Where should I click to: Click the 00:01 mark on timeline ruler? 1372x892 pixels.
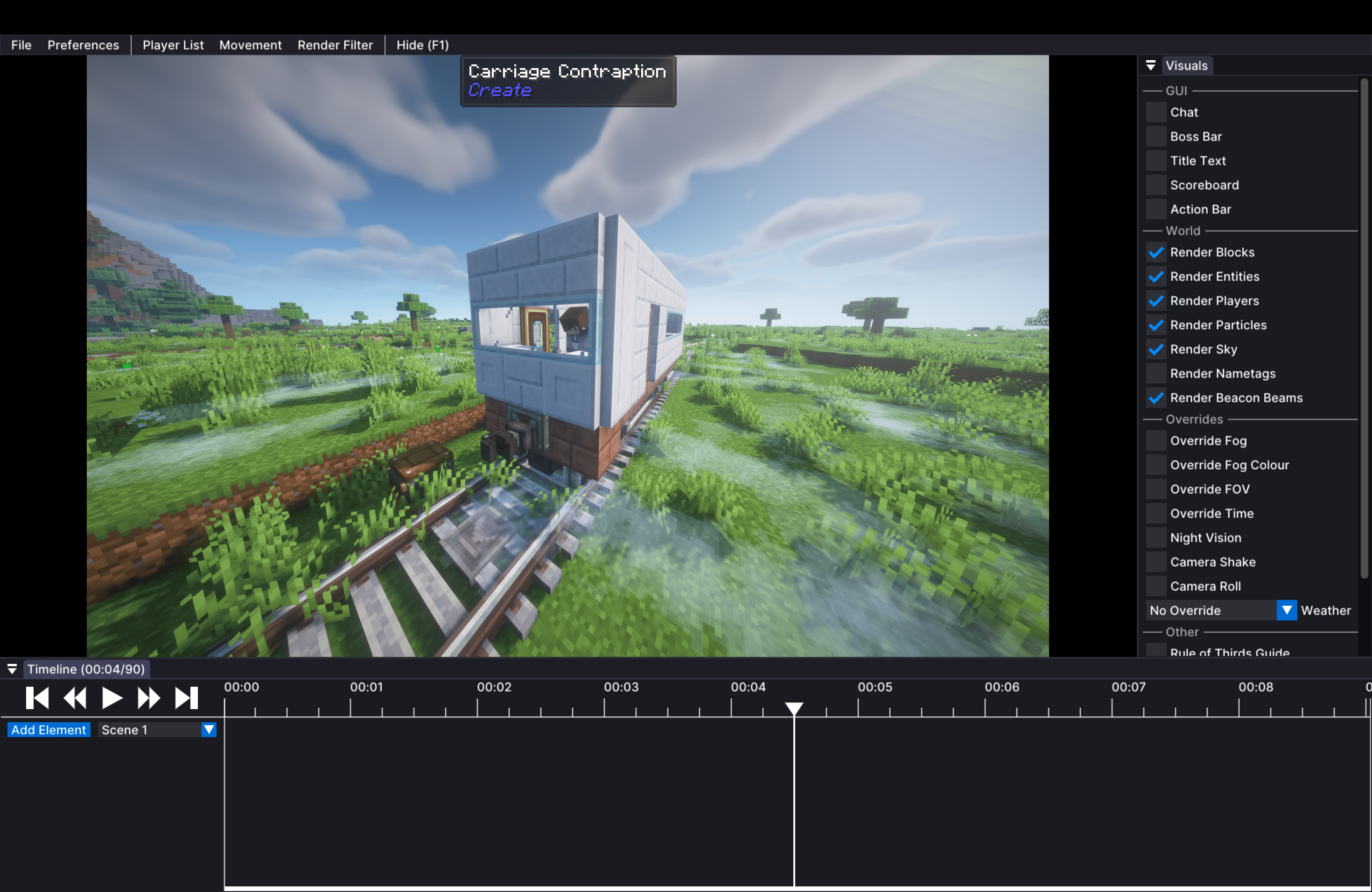(x=367, y=687)
